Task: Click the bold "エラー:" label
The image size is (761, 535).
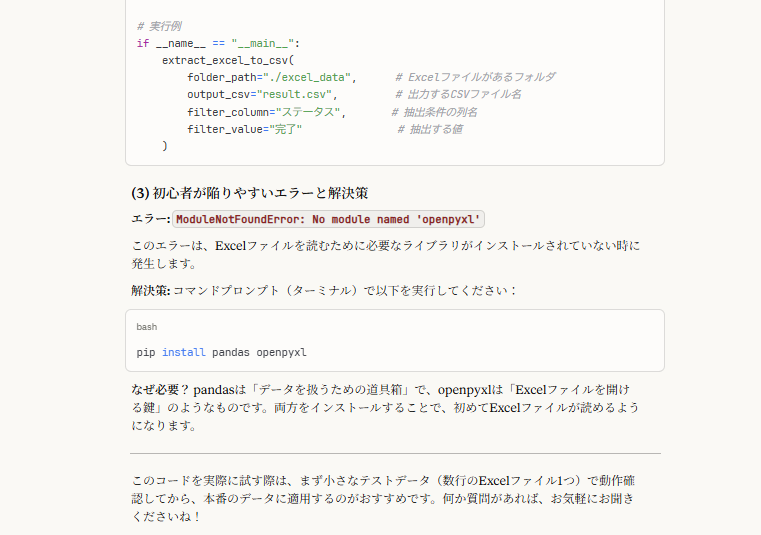Action: (x=150, y=219)
